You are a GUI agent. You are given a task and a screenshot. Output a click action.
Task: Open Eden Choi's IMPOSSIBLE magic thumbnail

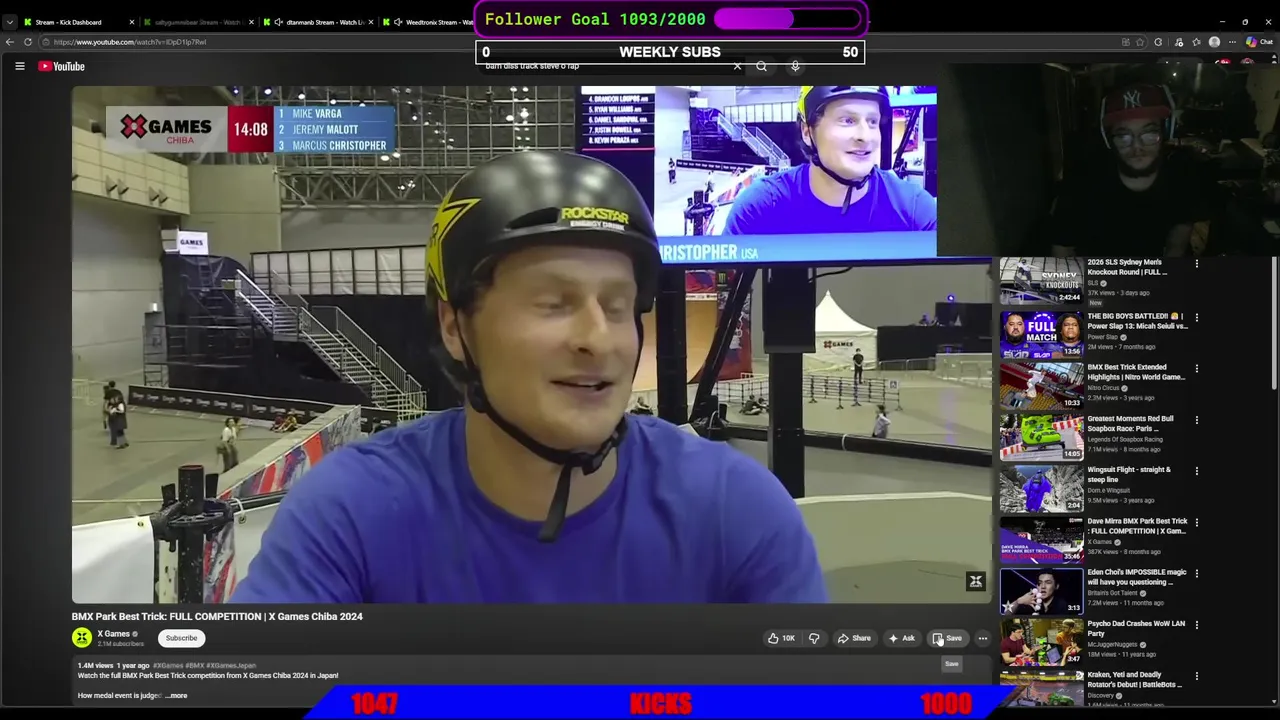tap(1041, 591)
